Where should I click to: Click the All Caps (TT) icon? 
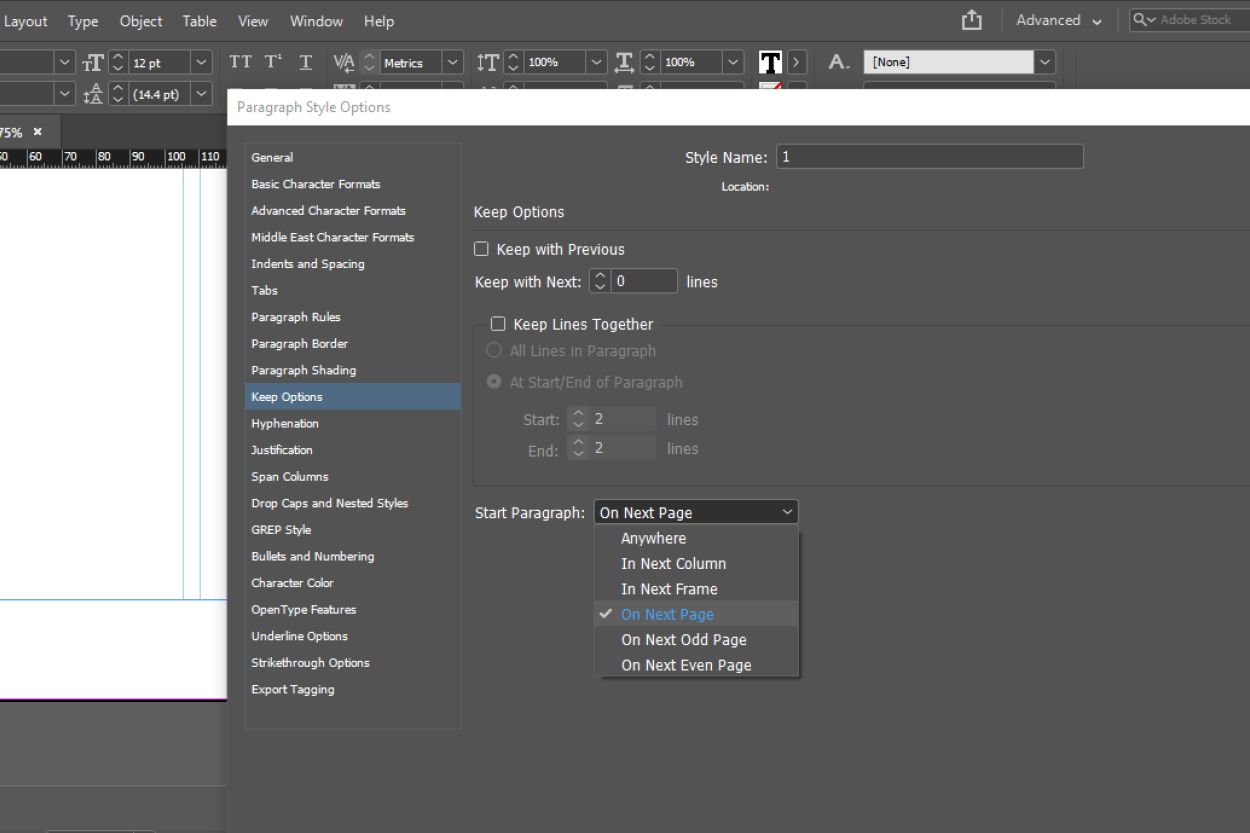240,62
